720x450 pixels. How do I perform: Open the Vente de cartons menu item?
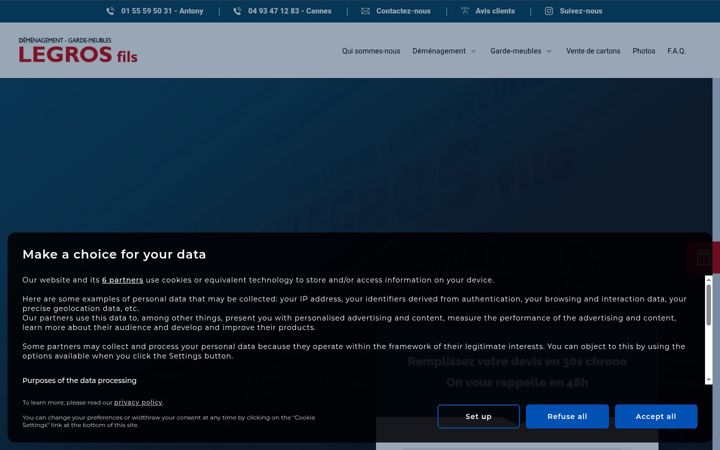tap(593, 51)
